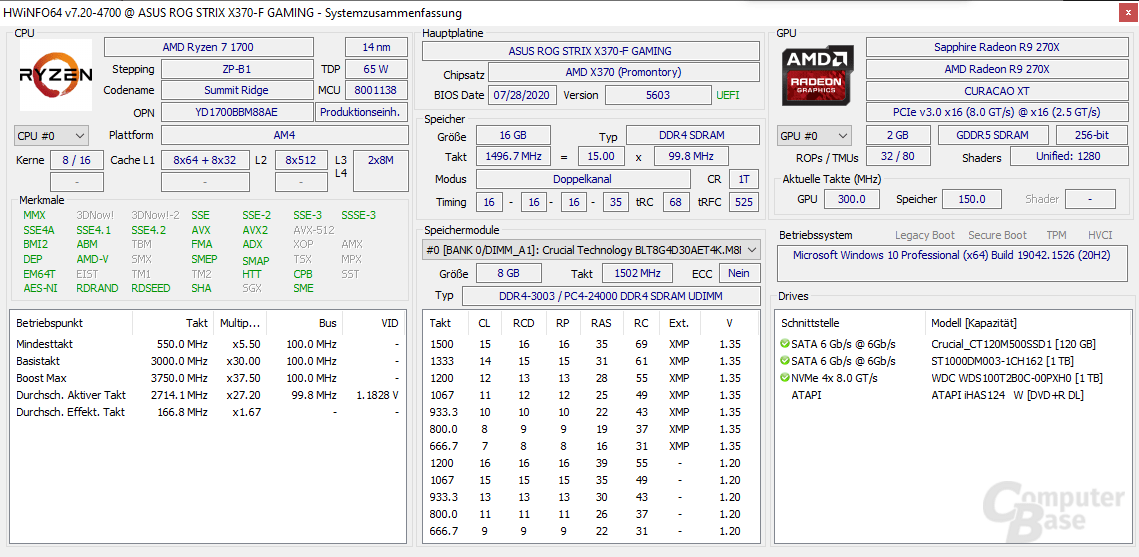Click the 65 W TDP field

376,70
